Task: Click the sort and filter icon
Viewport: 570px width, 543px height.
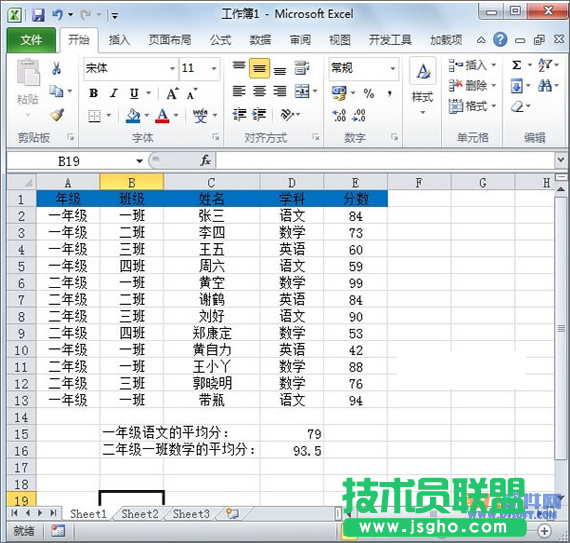Action: (x=545, y=65)
